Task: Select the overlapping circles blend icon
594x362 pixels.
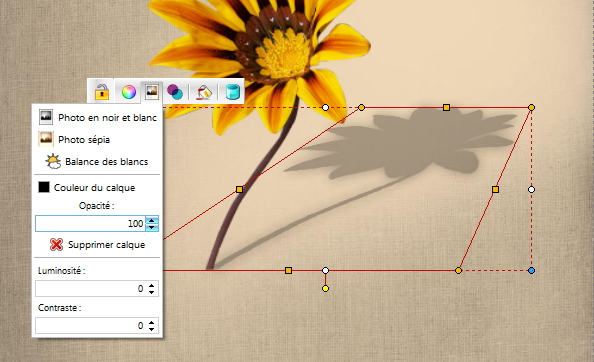Action: click(175, 92)
